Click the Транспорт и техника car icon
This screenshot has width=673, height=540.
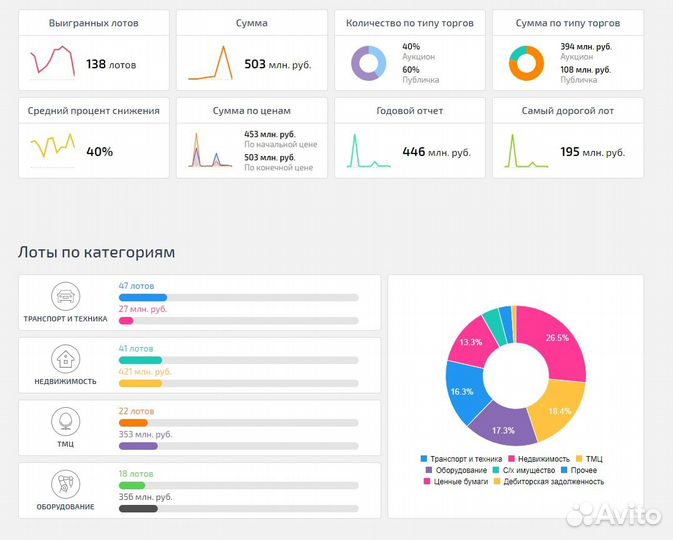[65, 296]
